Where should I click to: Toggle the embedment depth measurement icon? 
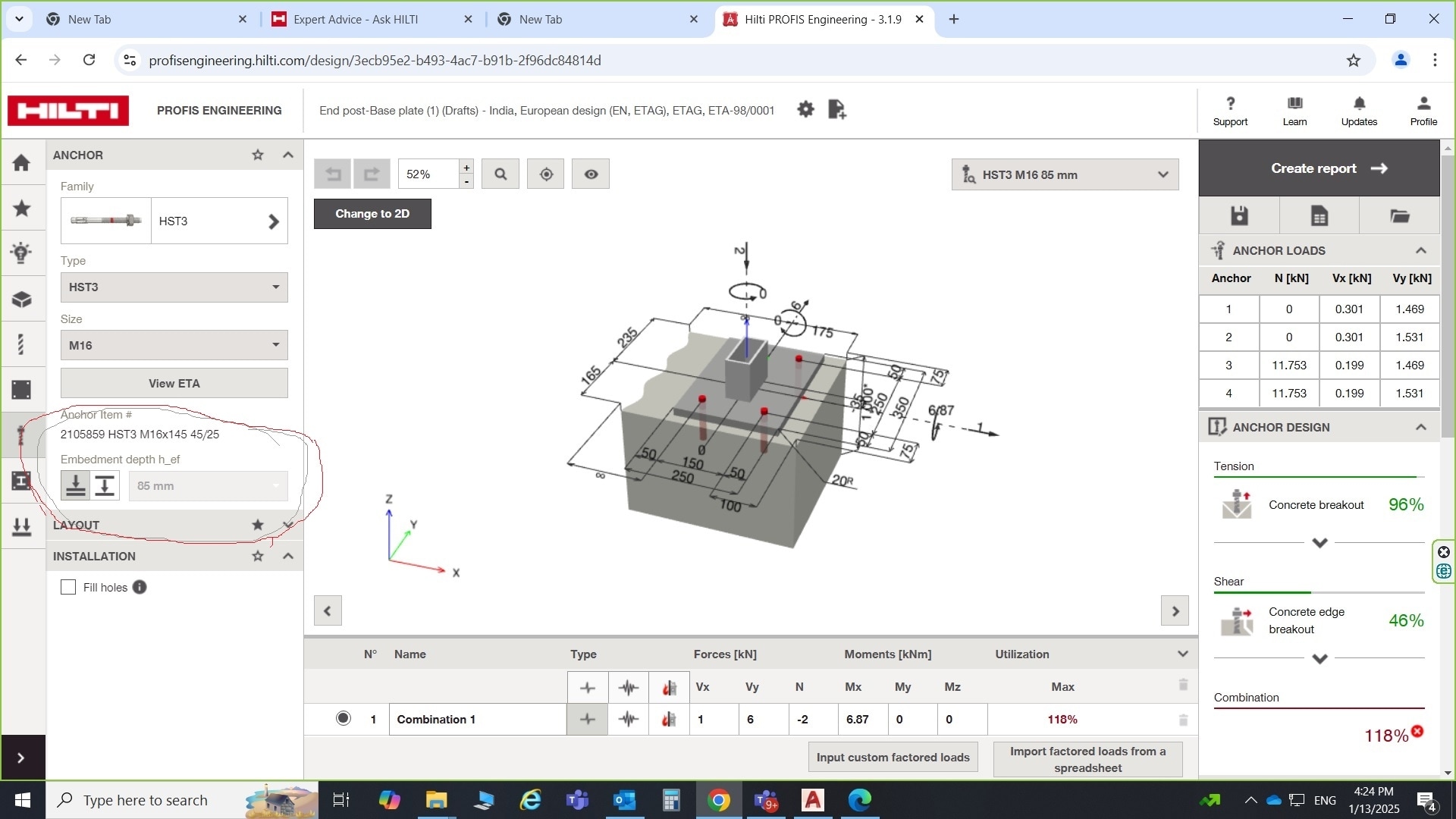coord(105,485)
